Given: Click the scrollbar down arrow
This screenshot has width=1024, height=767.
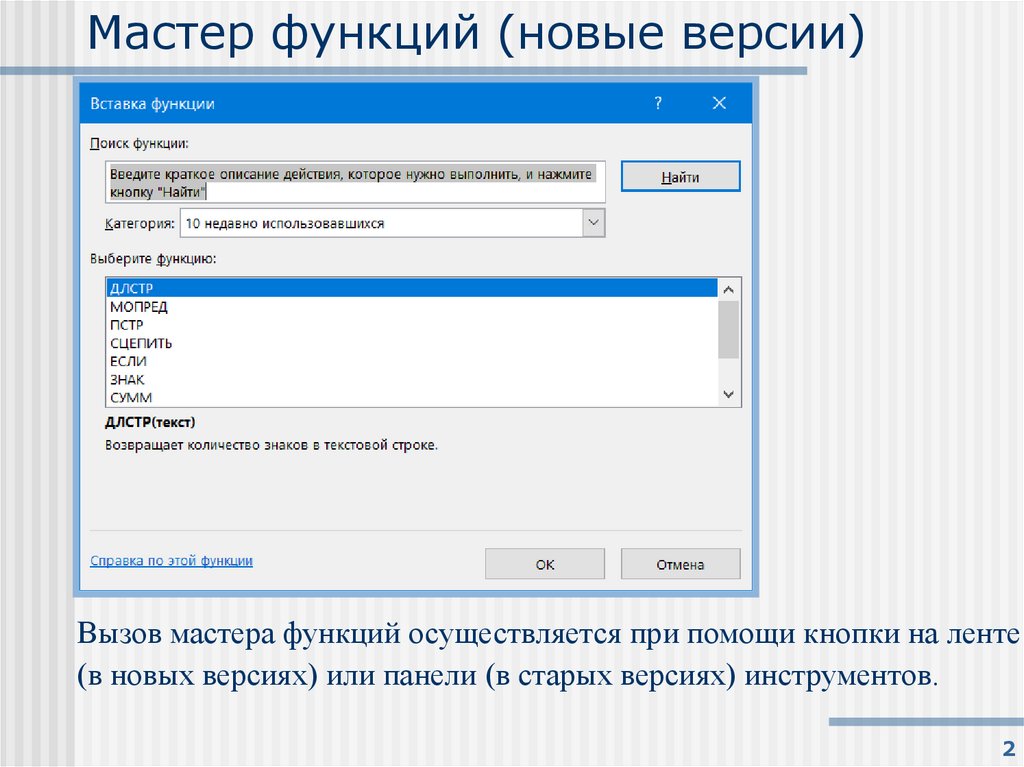Looking at the screenshot, I should click(x=729, y=393).
